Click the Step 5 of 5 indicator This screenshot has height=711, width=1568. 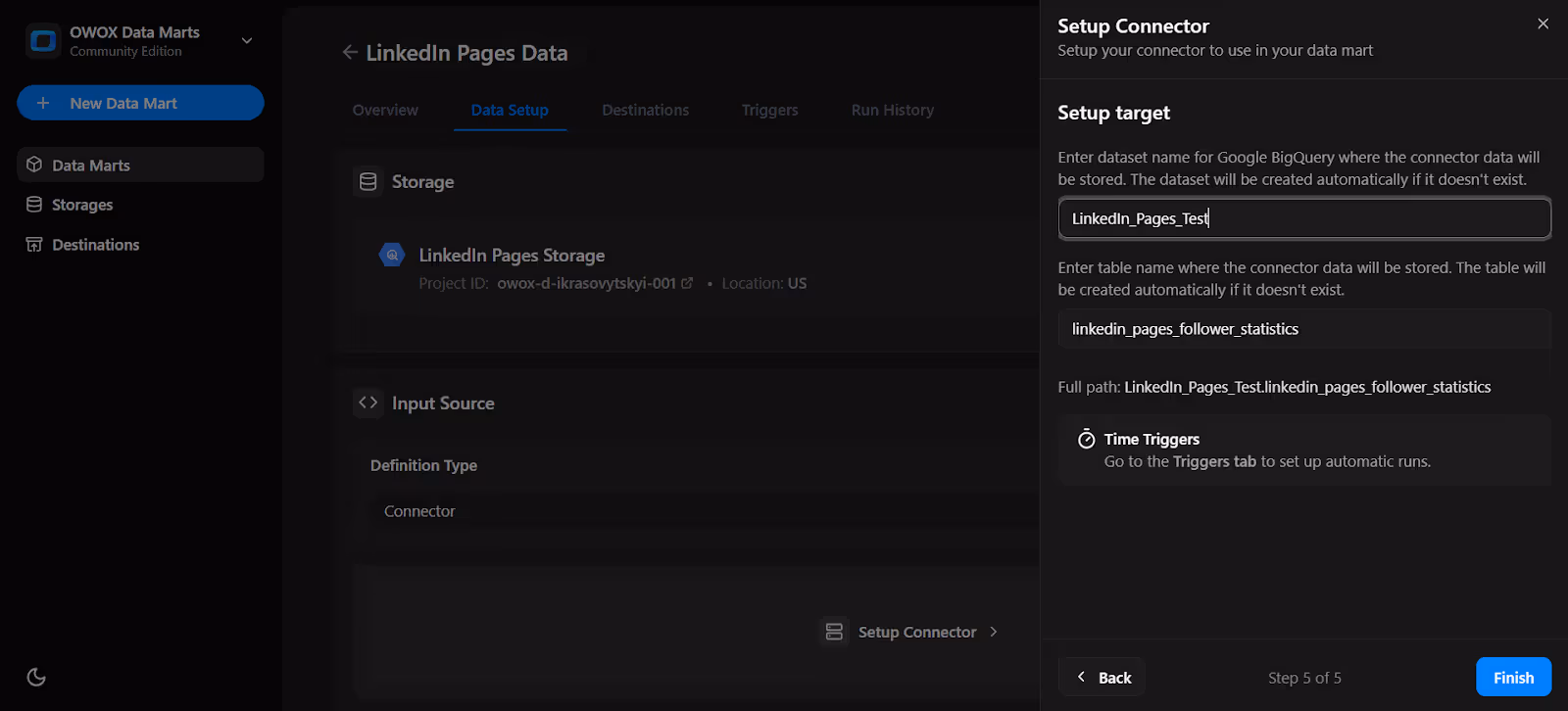tap(1304, 678)
